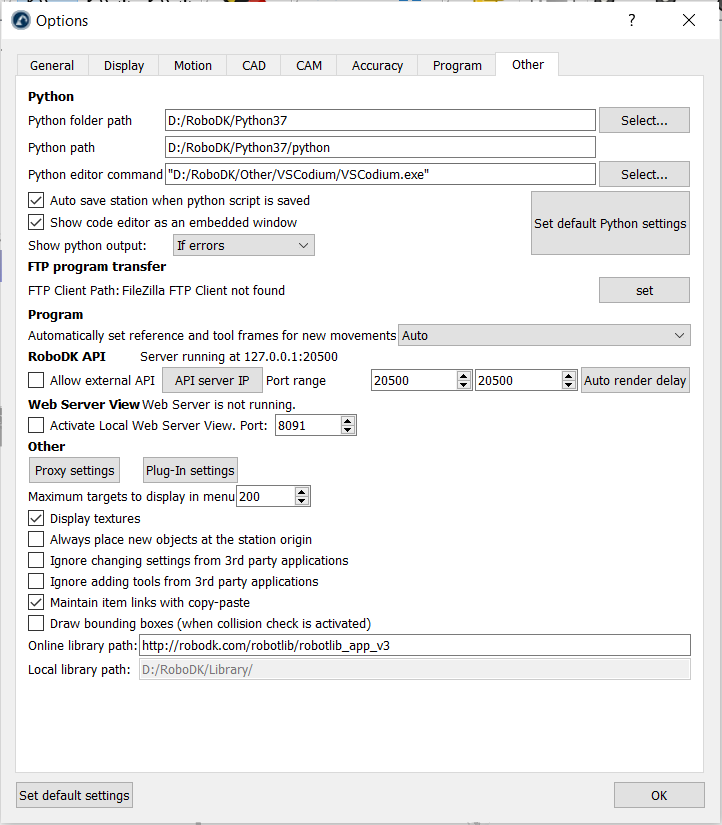Confirm the dialog with the OK button

point(659,796)
